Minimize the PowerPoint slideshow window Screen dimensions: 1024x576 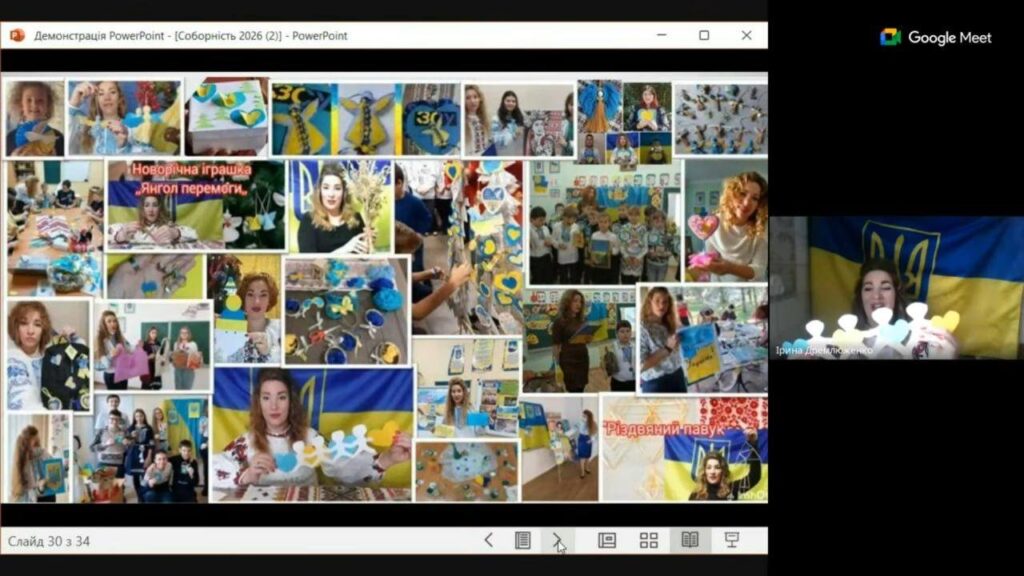[661, 35]
